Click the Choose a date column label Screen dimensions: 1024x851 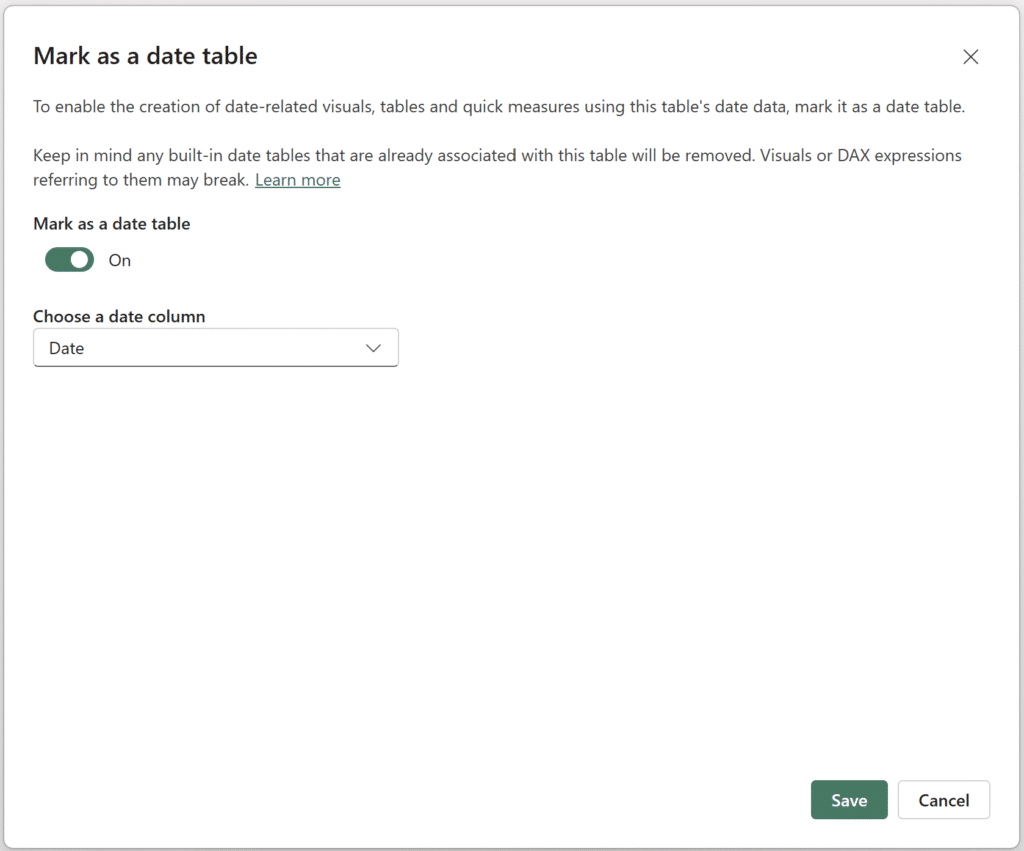tap(119, 315)
